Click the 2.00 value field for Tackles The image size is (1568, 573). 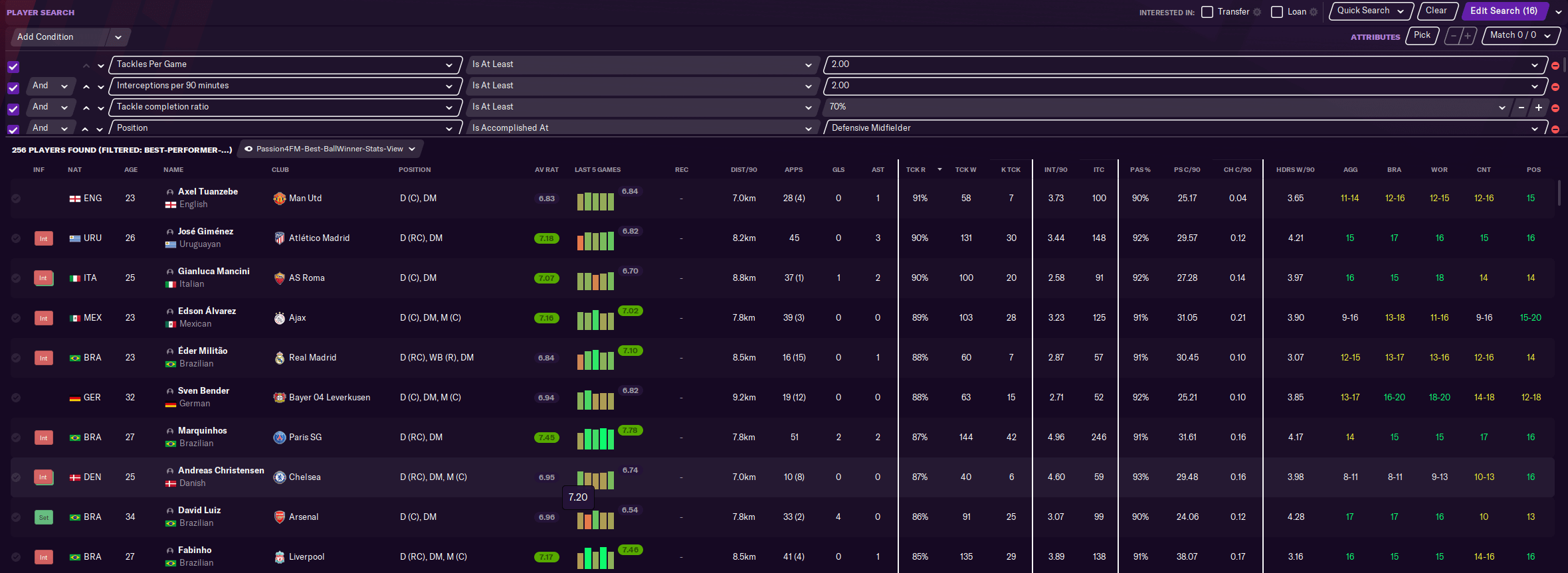coord(1185,64)
